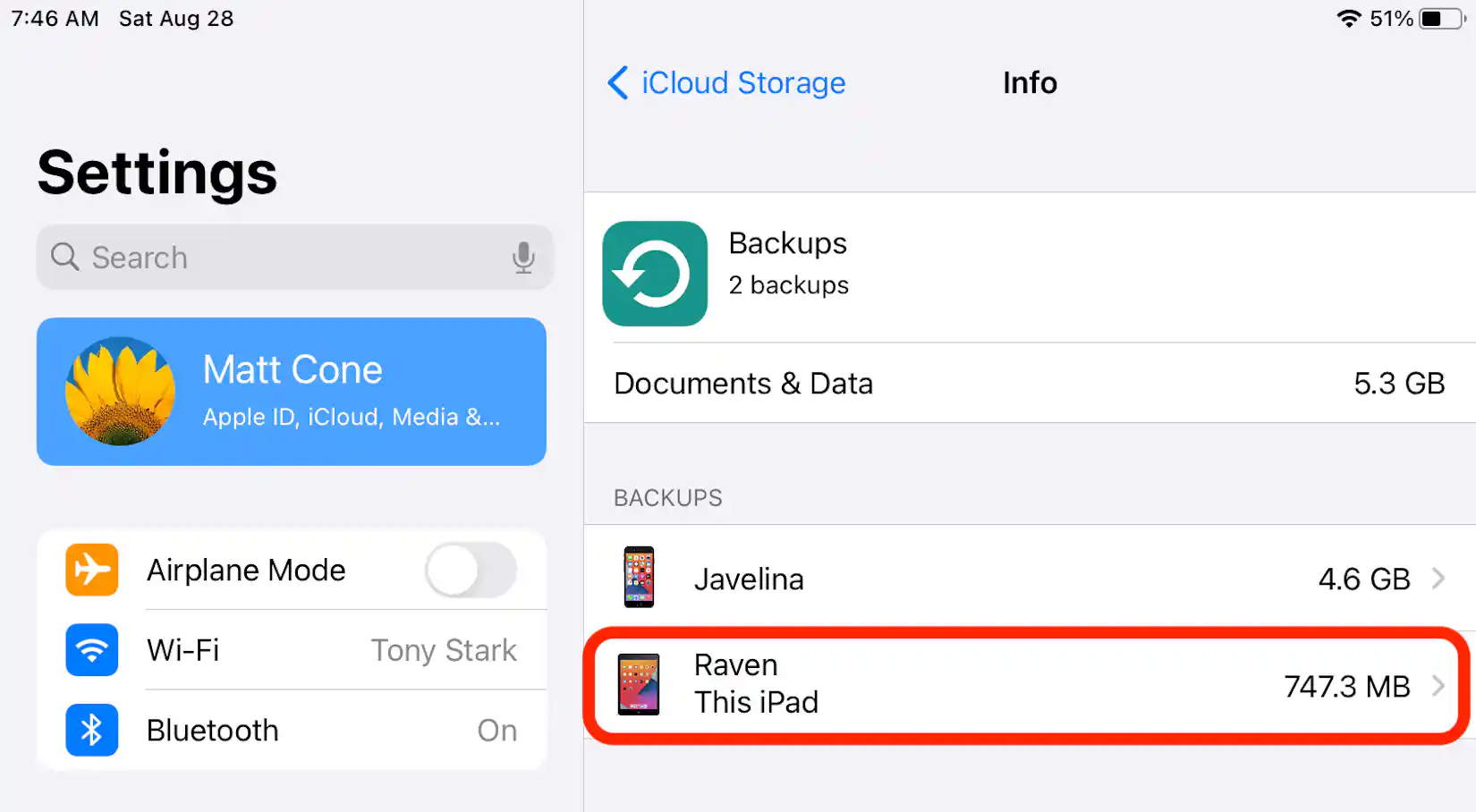Screen dimensions: 1476x812
Task: Click the magnifying glass search icon
Action: pyautogui.click(x=64, y=258)
